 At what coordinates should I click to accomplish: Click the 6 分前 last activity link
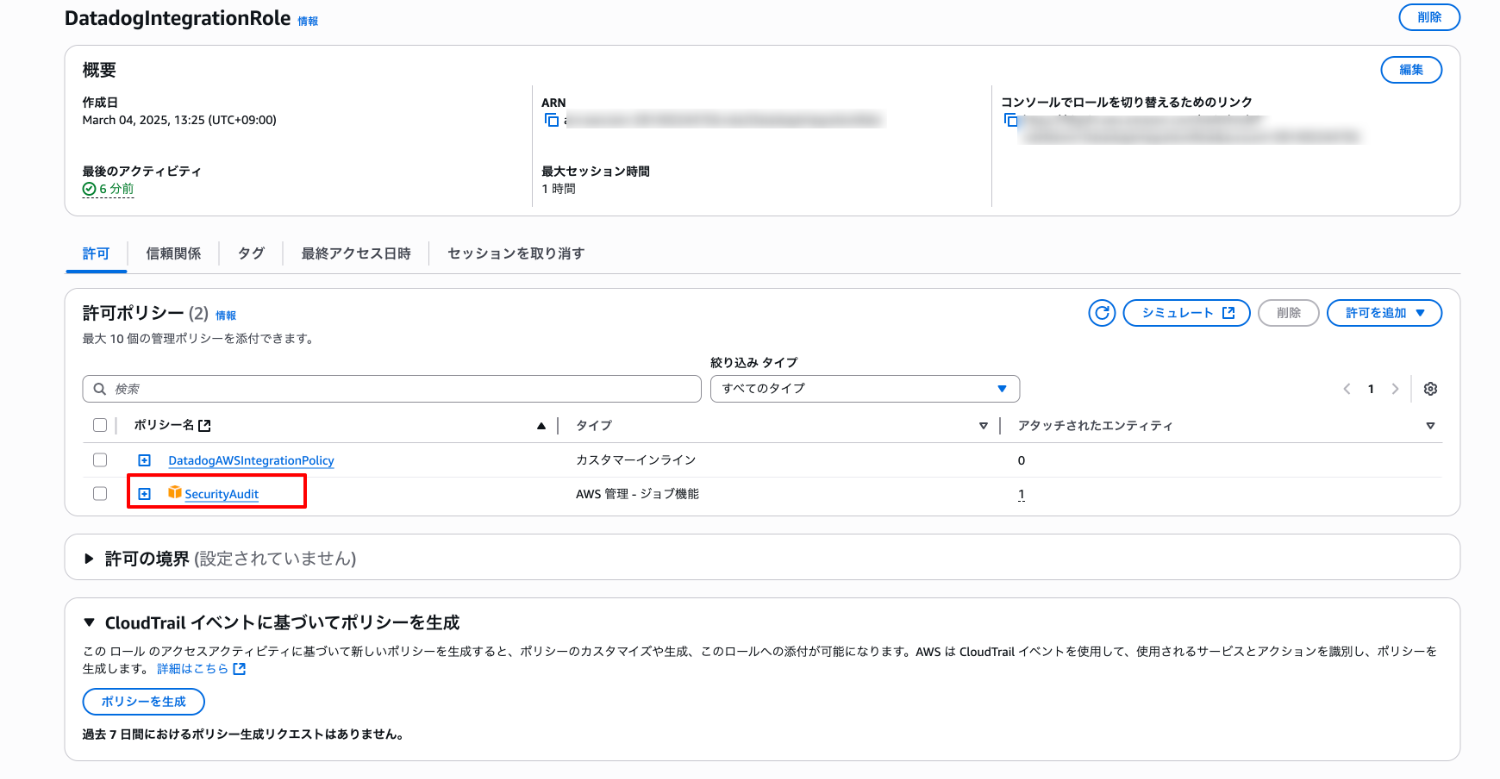tap(116, 188)
